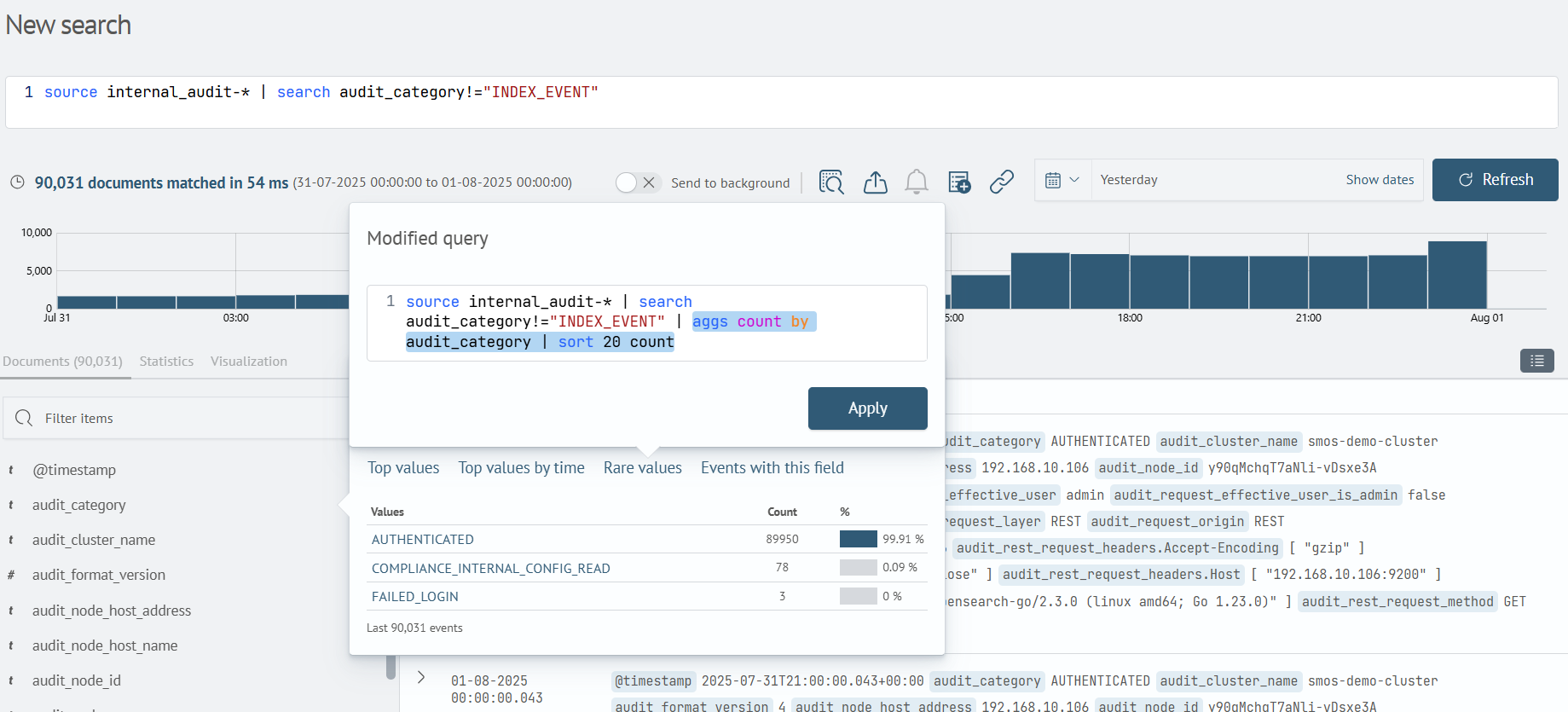Click the fields list scrollbar handle
1568x712 pixels.
(x=391, y=667)
